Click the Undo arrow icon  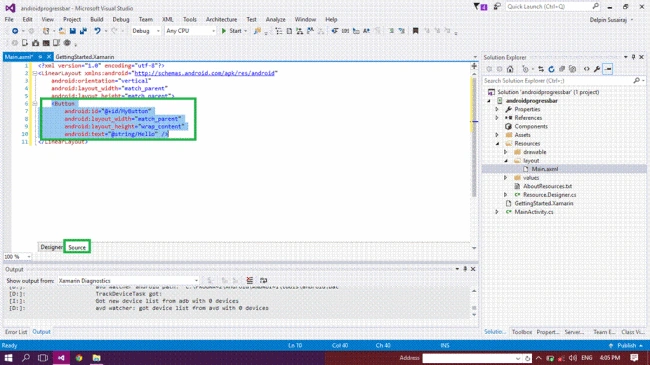click(97, 31)
